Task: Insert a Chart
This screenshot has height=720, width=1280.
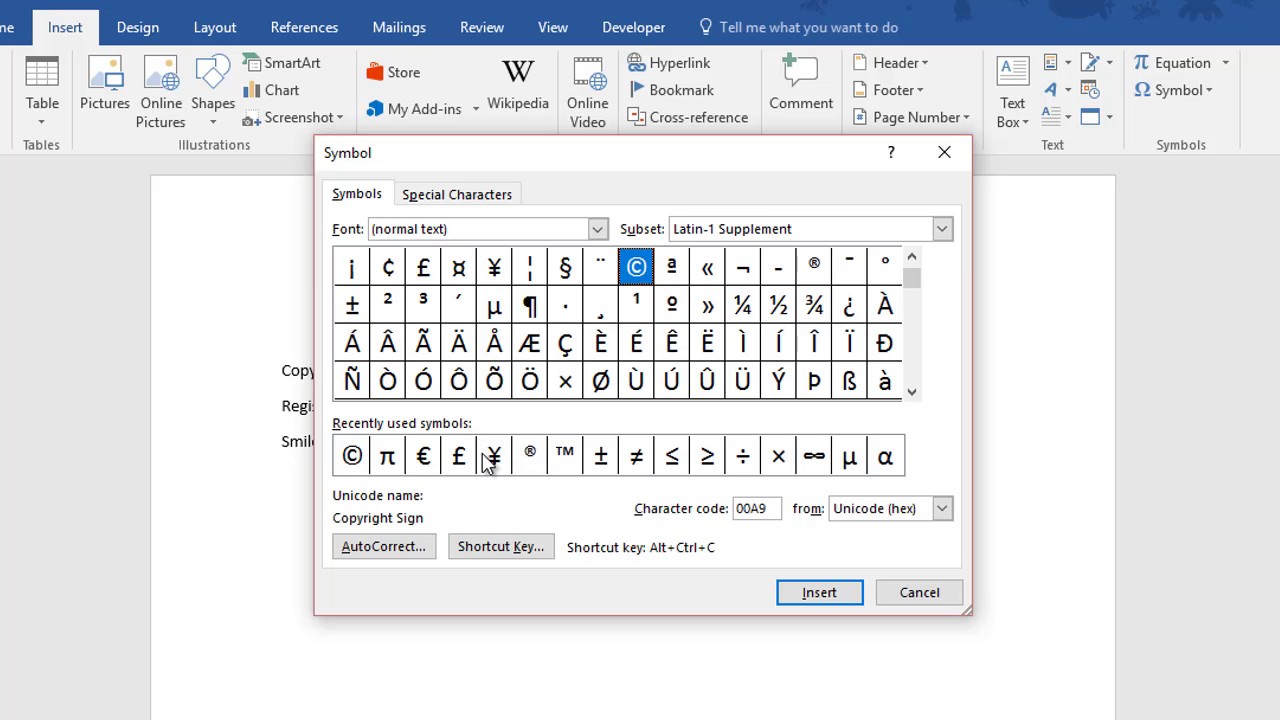Action: (x=271, y=90)
